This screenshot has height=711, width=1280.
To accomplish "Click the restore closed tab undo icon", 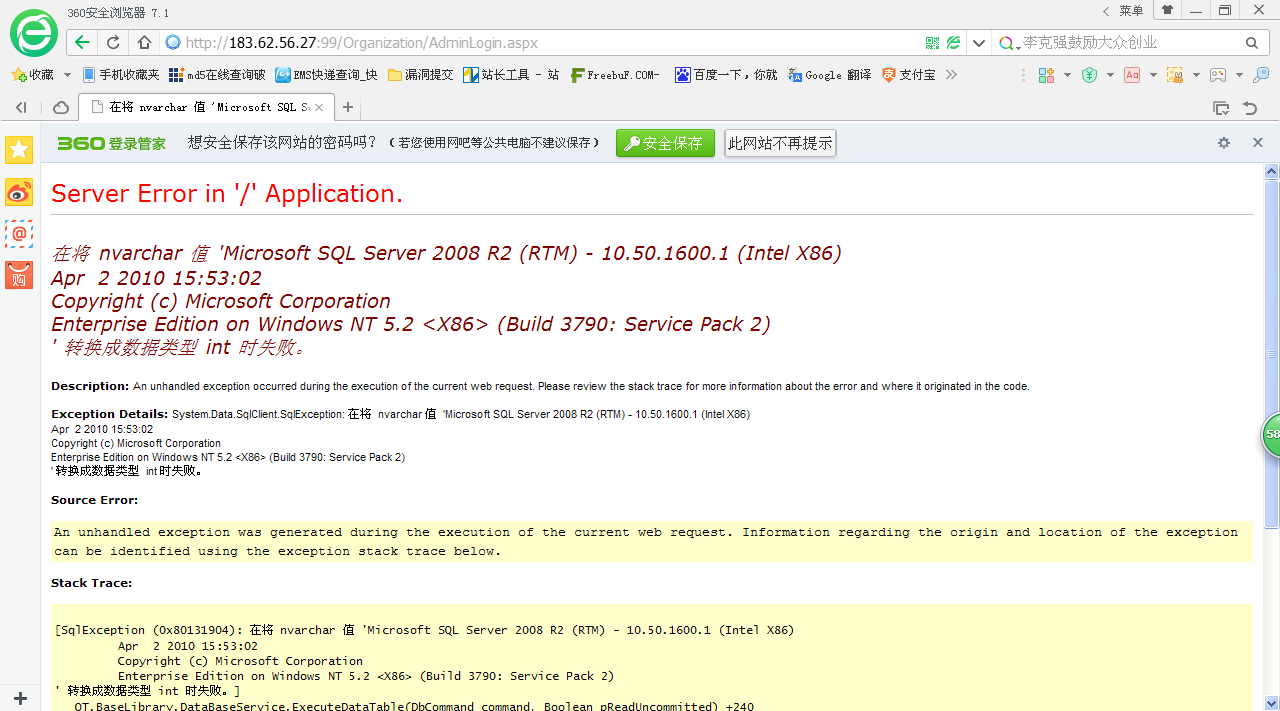I will tap(1250, 107).
